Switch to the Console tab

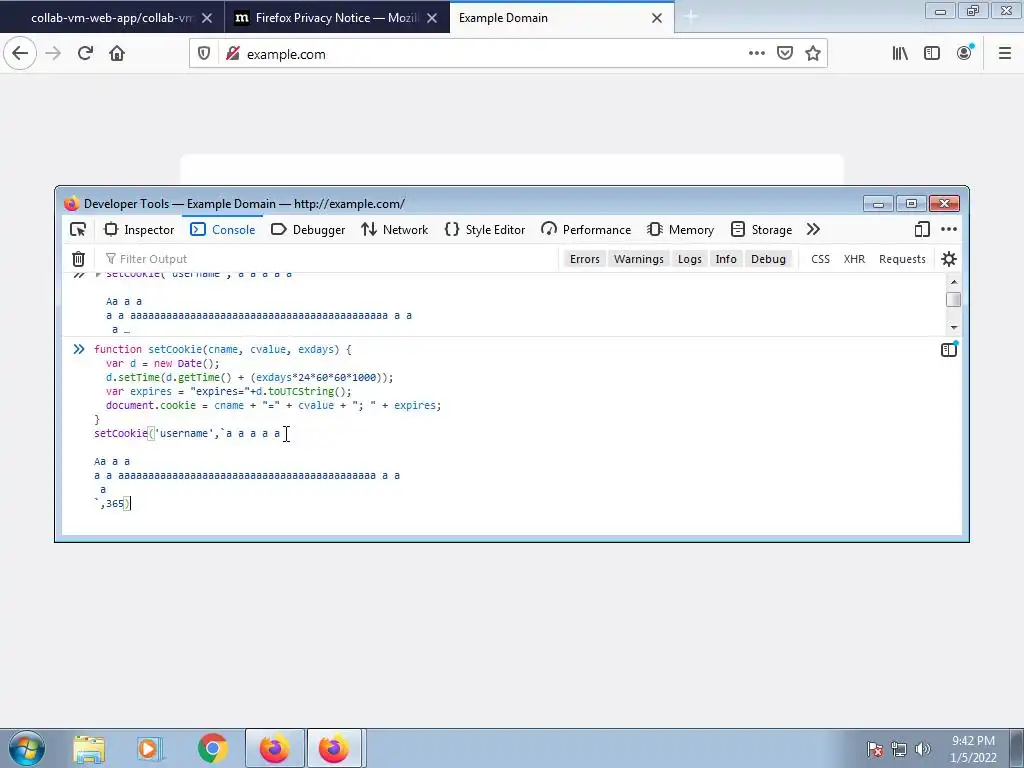pos(223,229)
